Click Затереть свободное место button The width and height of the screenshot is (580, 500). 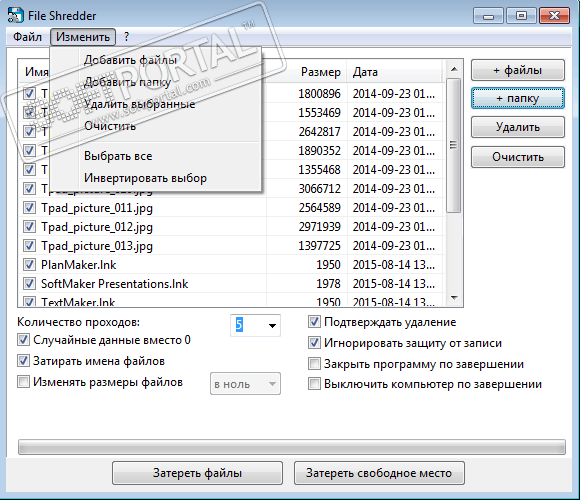coord(379,473)
